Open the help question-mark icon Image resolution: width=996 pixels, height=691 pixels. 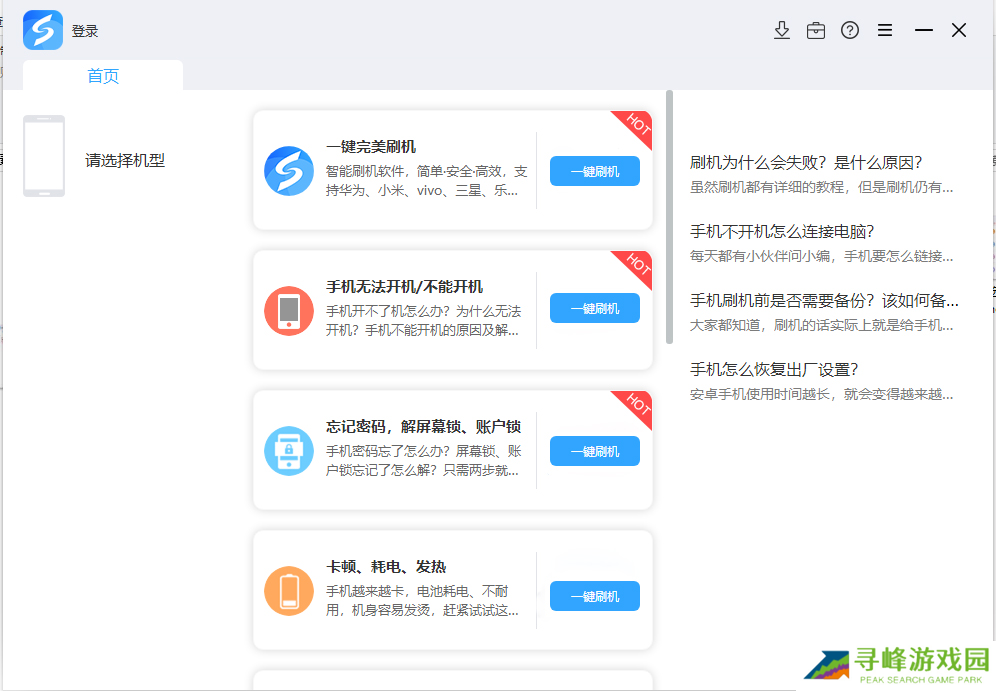(850, 30)
